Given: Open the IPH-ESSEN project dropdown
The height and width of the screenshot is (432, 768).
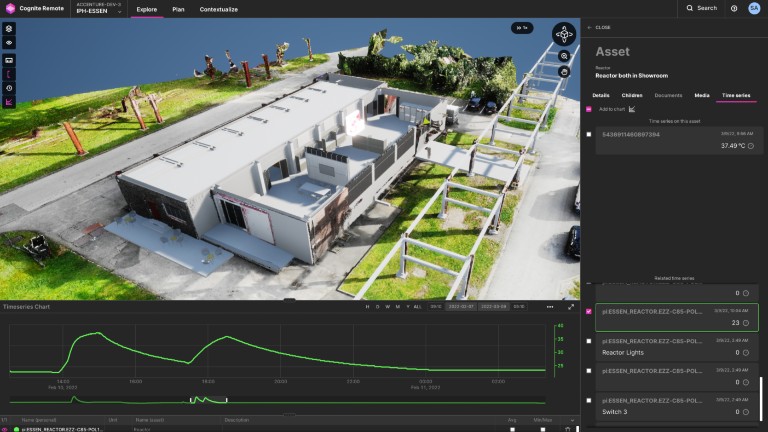Looking at the screenshot, I should pos(99,8).
